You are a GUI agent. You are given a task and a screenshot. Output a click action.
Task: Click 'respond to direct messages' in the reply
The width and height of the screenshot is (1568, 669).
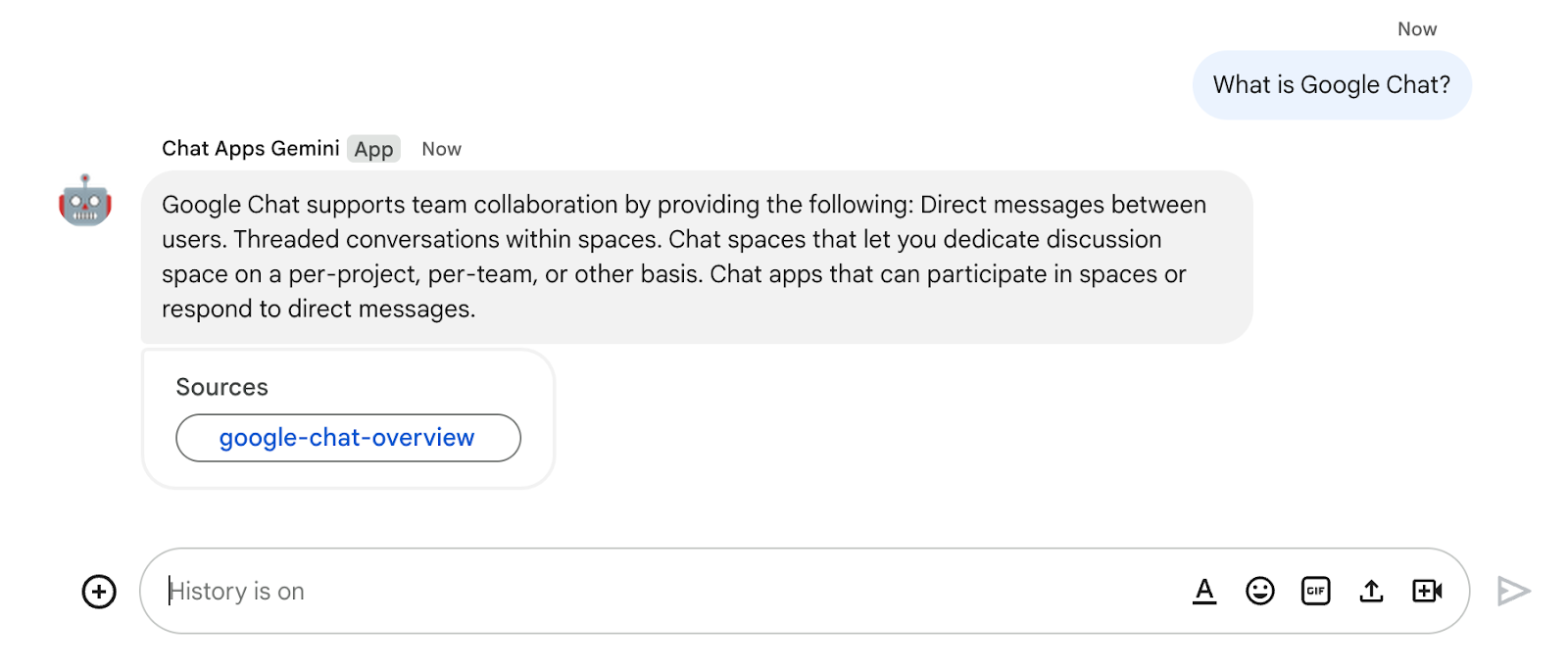point(318,310)
